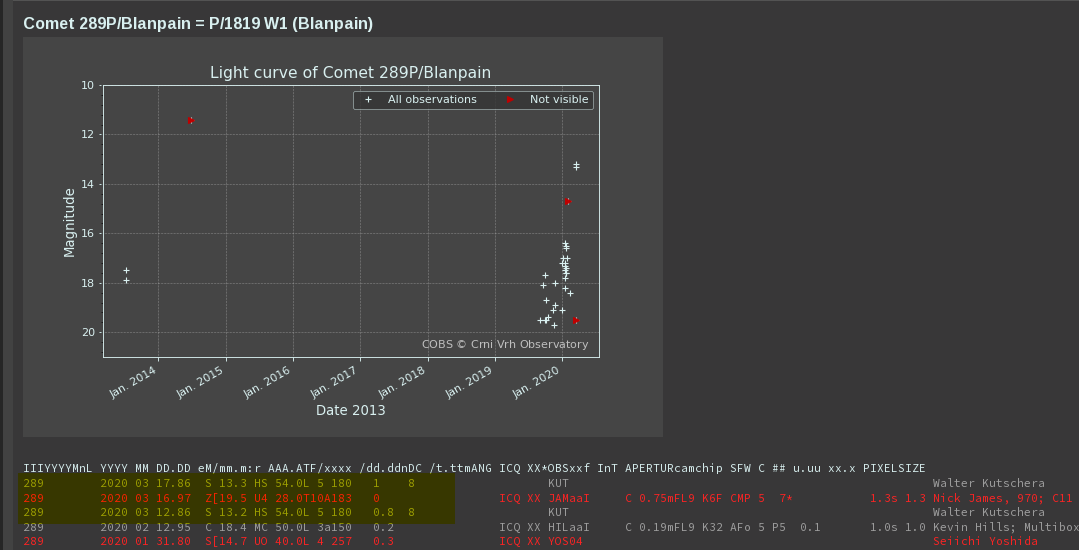Click the 'COBS © Crni Vrh Observatory' credit
The image size is (1079, 550).
[x=504, y=344]
